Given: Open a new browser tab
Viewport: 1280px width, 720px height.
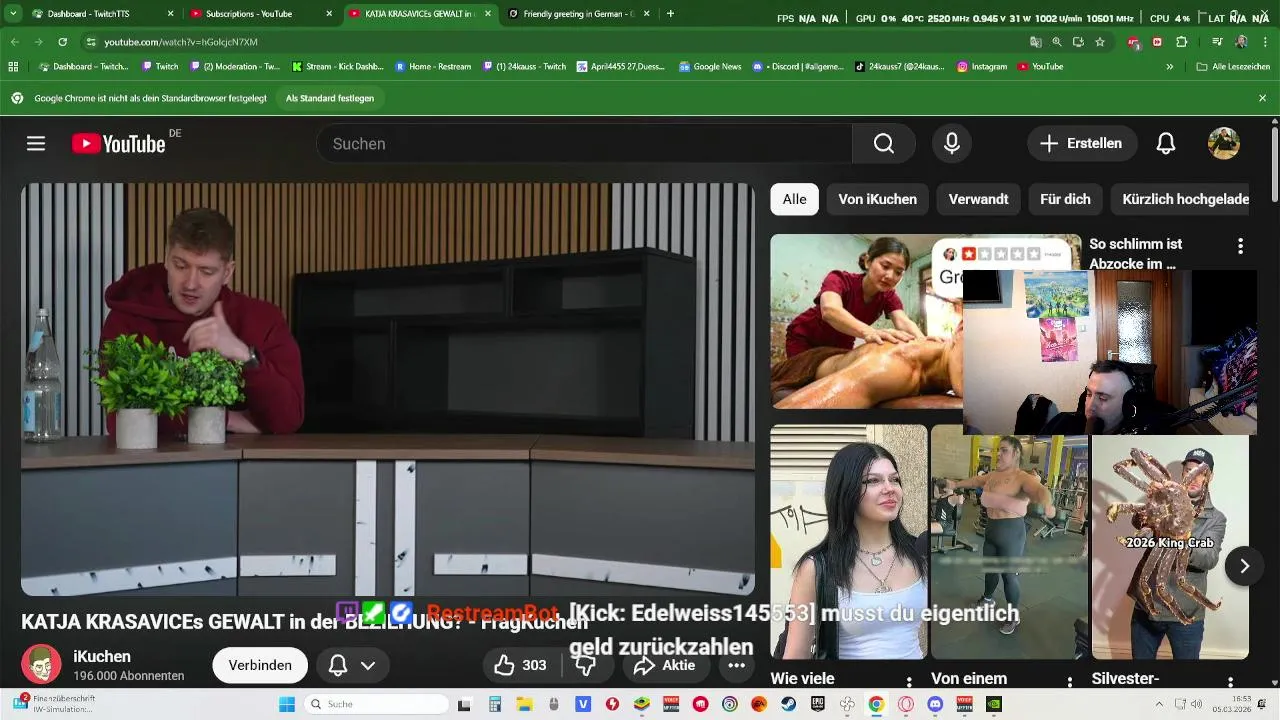Looking at the screenshot, I should click(670, 14).
